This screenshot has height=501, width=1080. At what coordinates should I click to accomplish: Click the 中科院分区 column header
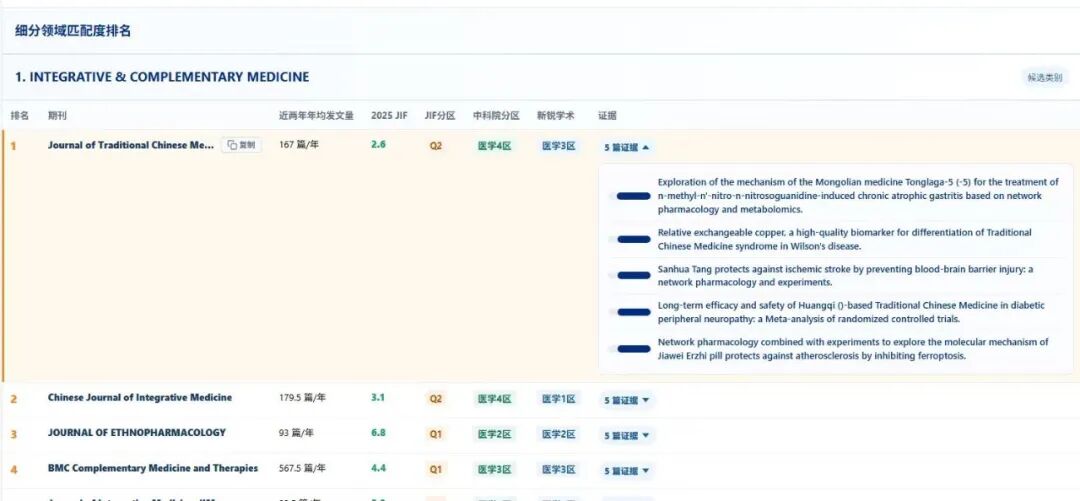point(496,116)
